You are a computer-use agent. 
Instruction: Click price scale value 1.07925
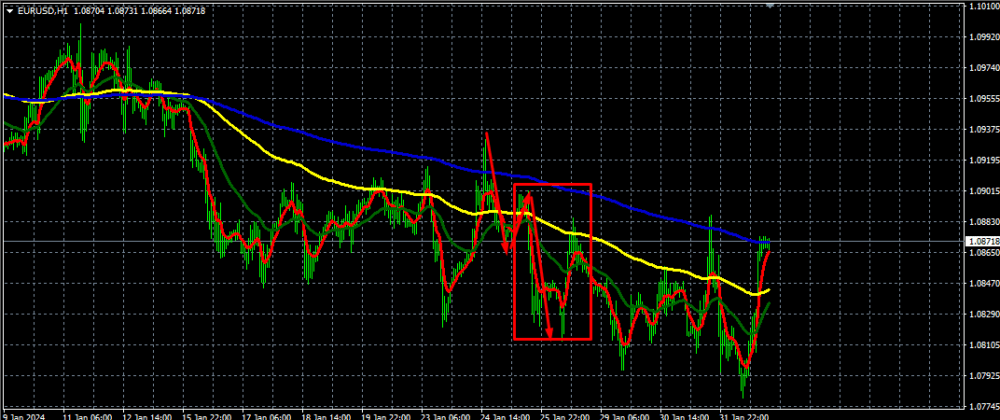pos(986,376)
